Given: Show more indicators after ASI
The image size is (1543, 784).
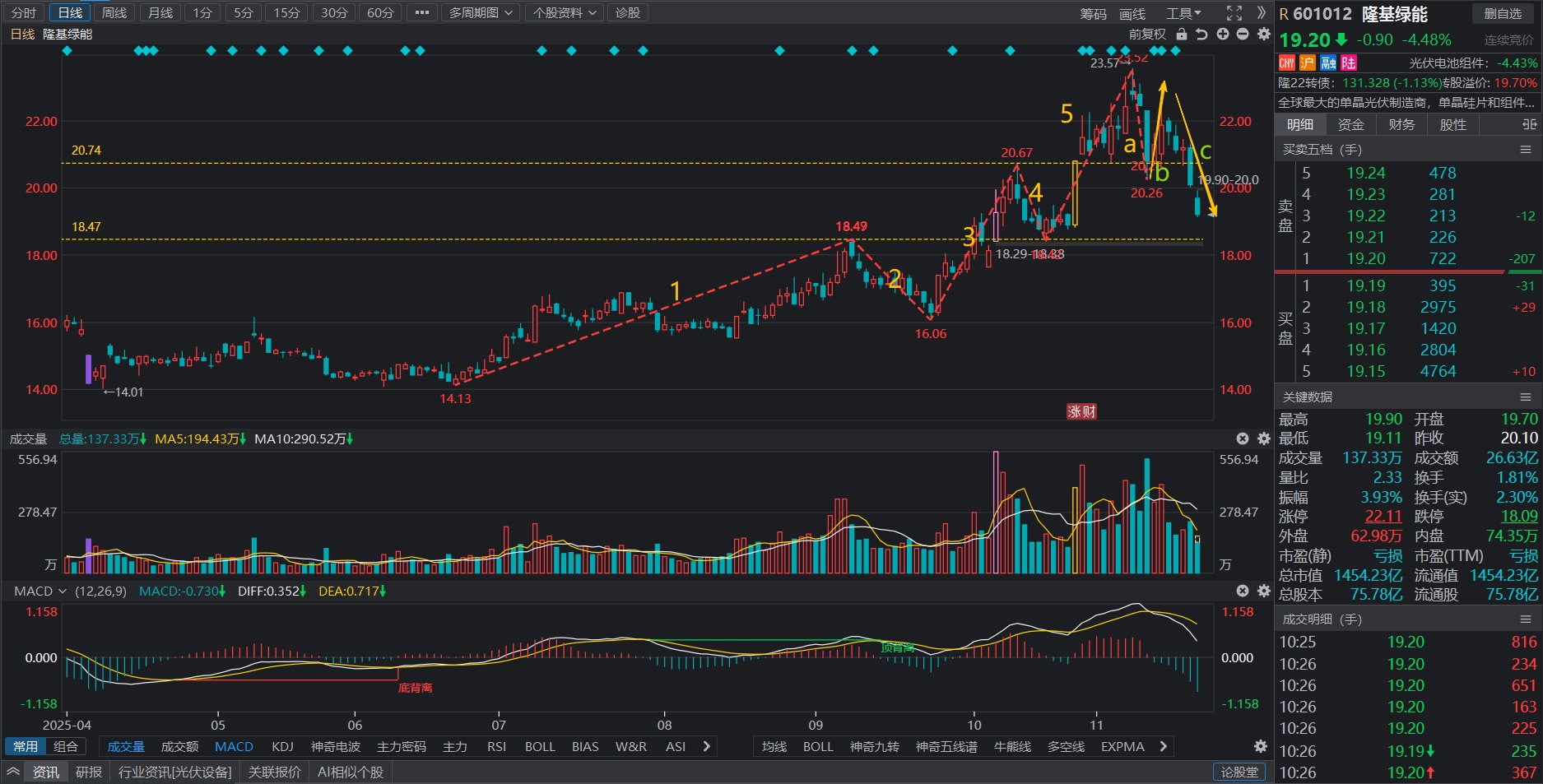Looking at the screenshot, I should tap(706, 746).
